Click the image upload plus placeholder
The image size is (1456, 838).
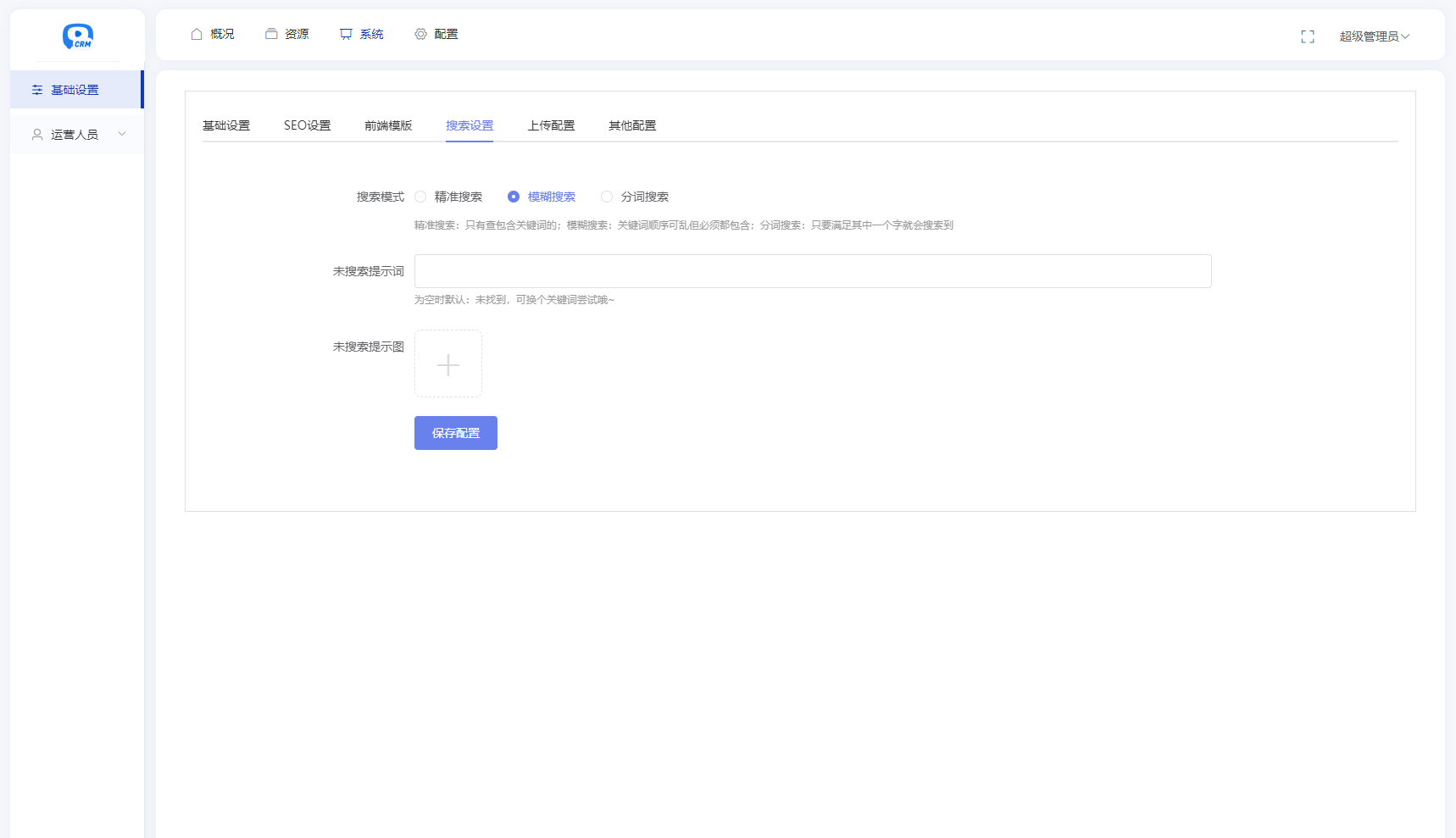447,363
